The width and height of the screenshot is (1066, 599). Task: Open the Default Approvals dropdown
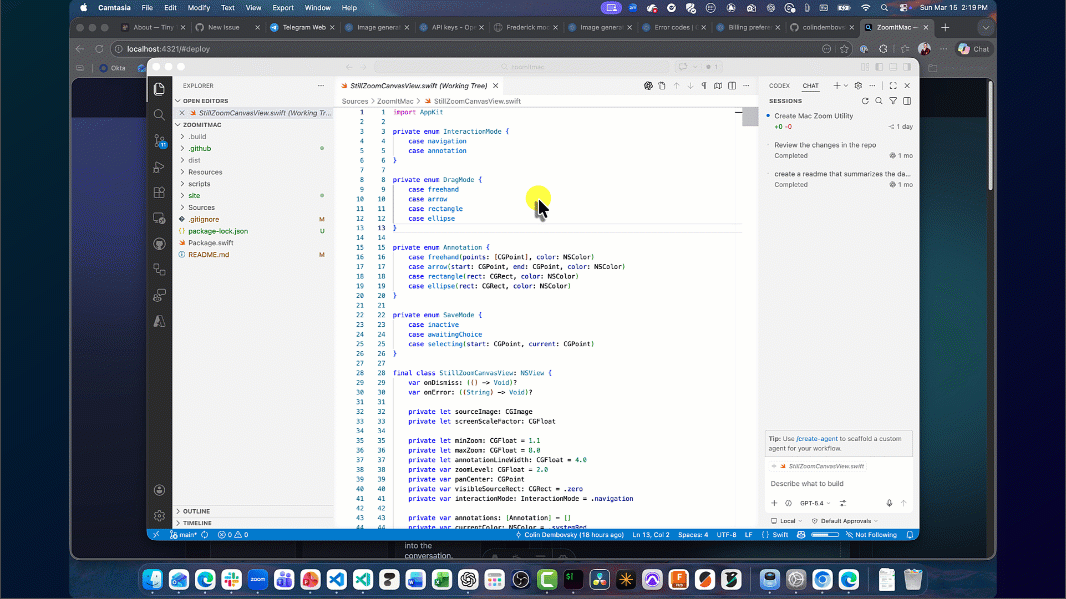(845, 521)
